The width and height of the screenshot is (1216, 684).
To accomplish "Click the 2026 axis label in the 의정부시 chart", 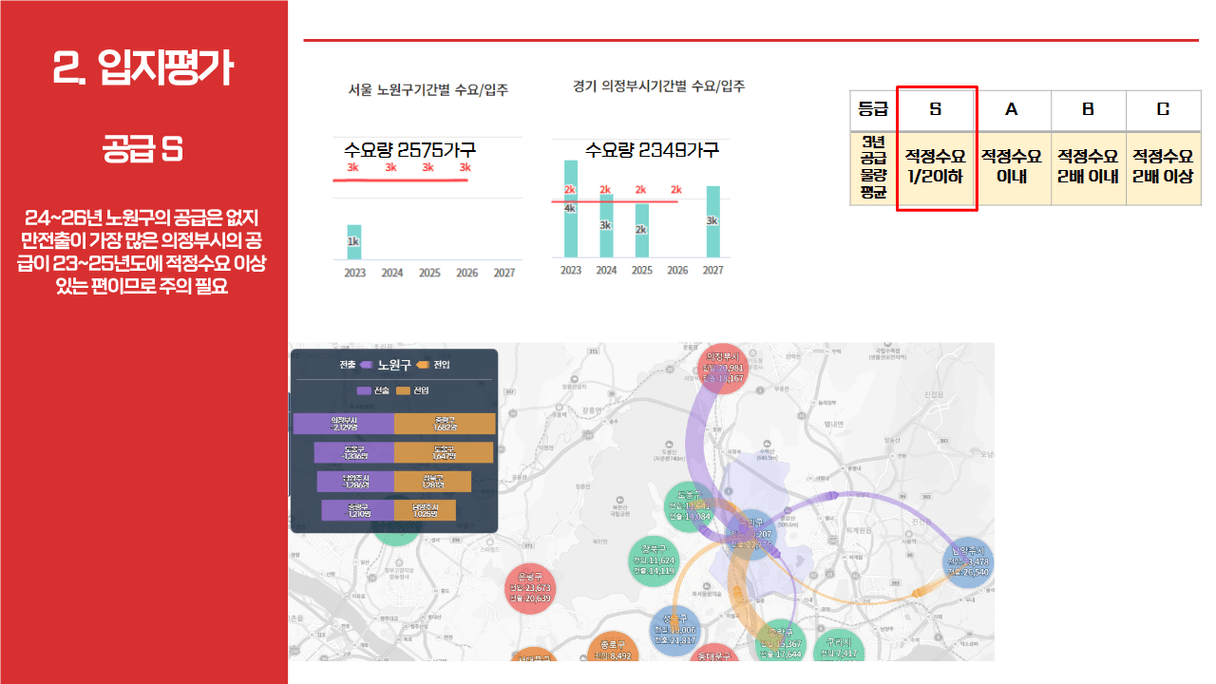I will [x=677, y=271].
